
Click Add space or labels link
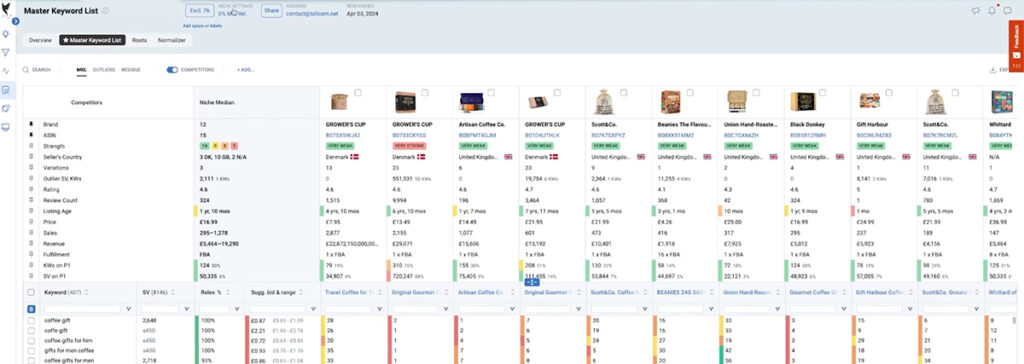coord(202,26)
